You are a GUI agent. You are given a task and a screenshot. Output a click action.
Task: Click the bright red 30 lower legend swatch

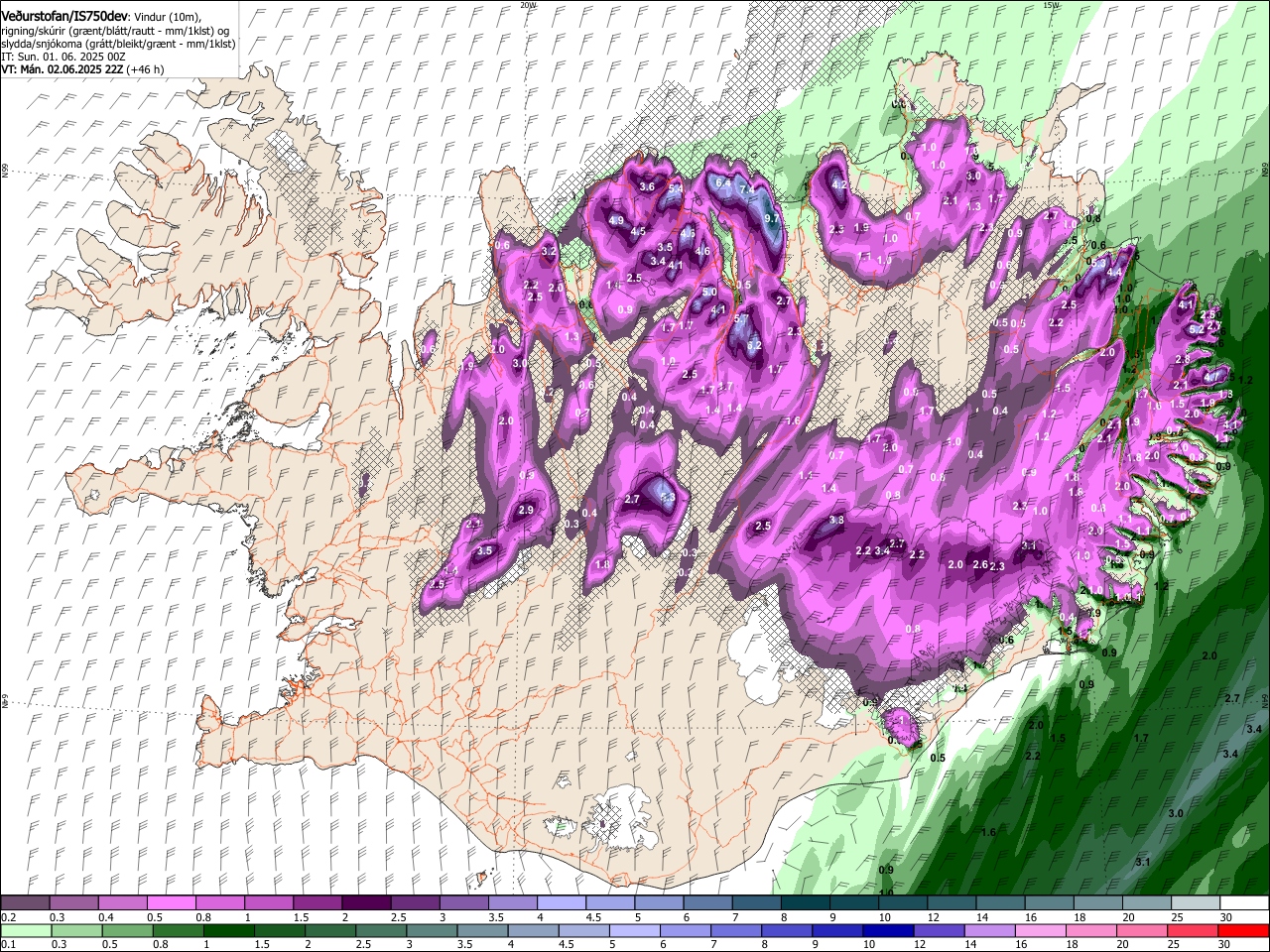1242,931
